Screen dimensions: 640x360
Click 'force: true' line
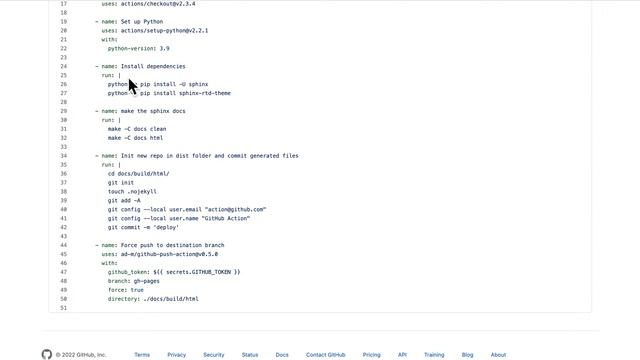[126, 290]
